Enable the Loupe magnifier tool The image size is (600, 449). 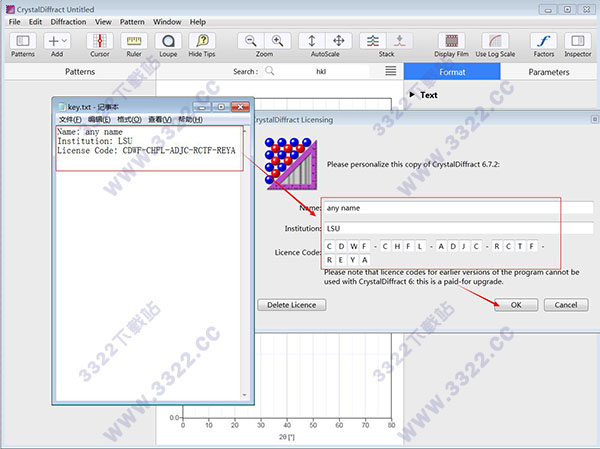click(168, 41)
